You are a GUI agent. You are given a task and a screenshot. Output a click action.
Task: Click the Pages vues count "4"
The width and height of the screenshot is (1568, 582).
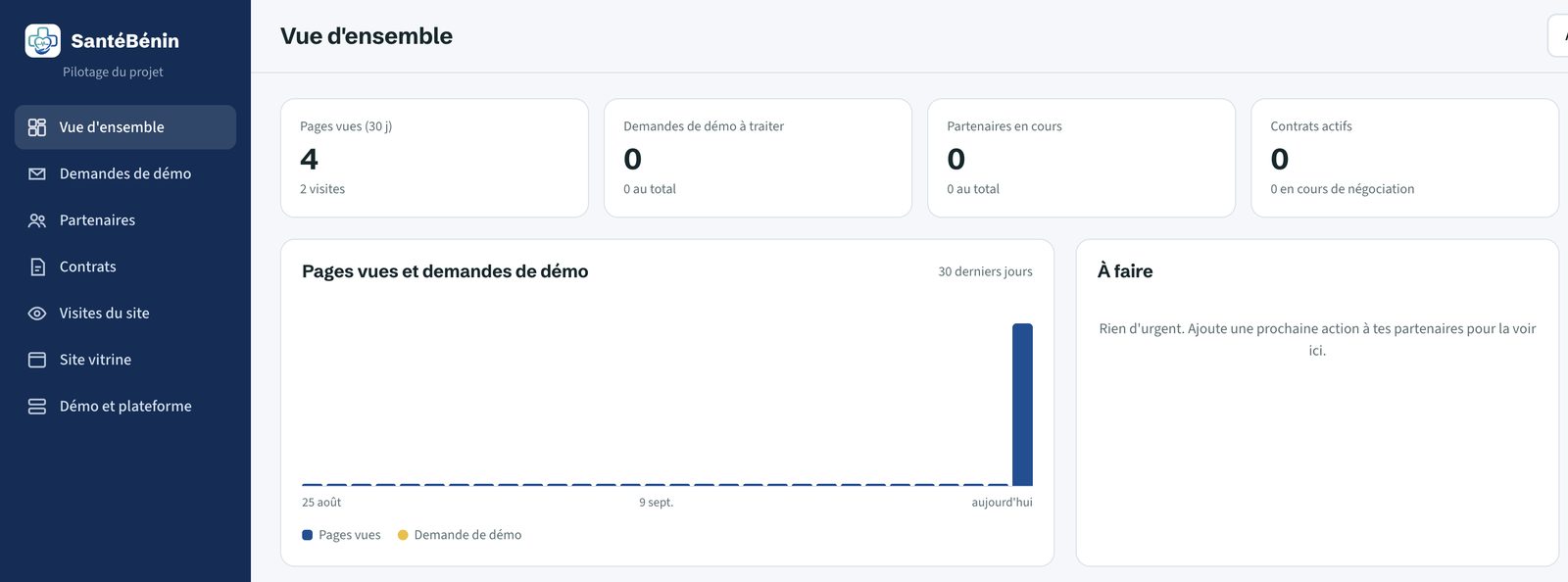[309, 159]
